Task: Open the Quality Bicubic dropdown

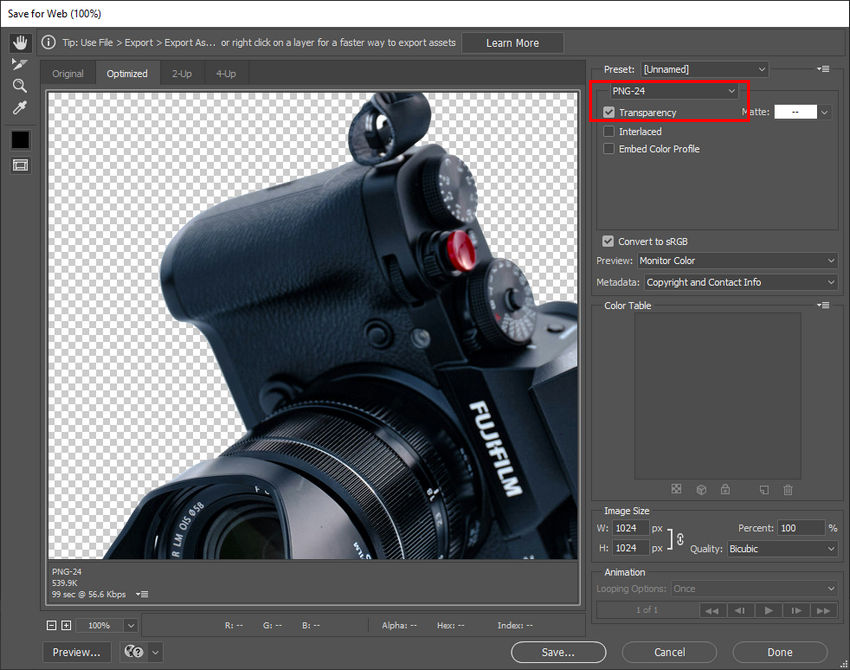Action: click(782, 549)
